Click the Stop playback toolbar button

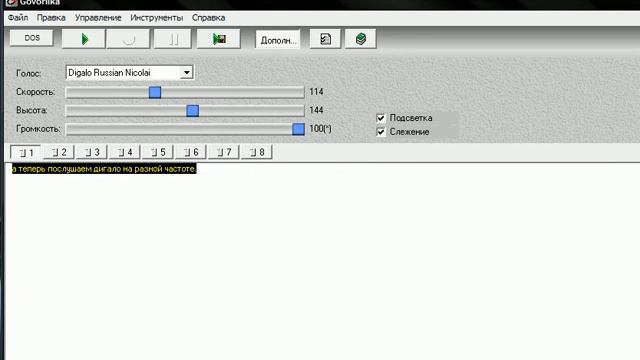128,39
